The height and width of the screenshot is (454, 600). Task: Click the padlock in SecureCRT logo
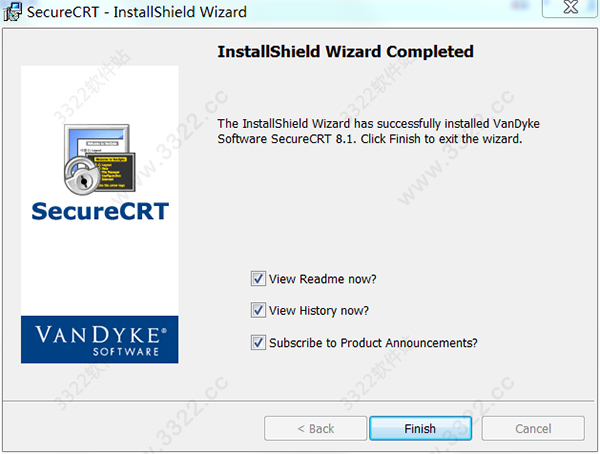[x=80, y=176]
